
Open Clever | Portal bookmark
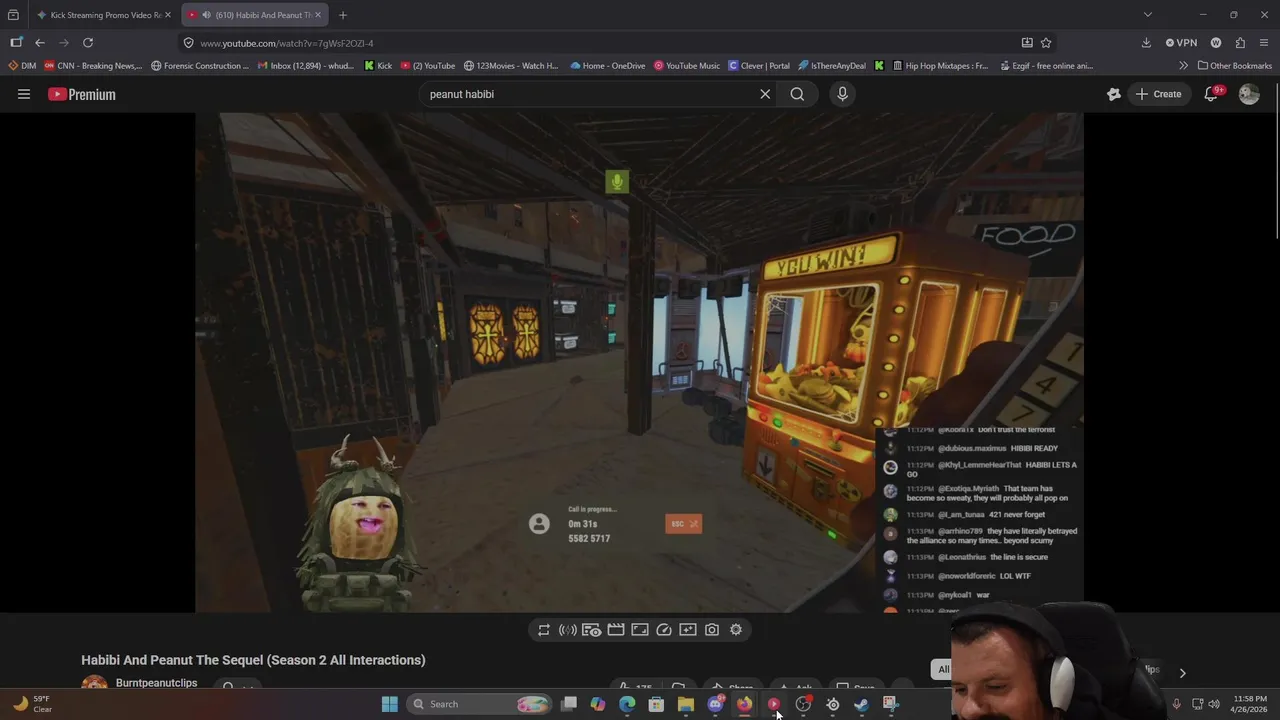pyautogui.click(x=759, y=66)
